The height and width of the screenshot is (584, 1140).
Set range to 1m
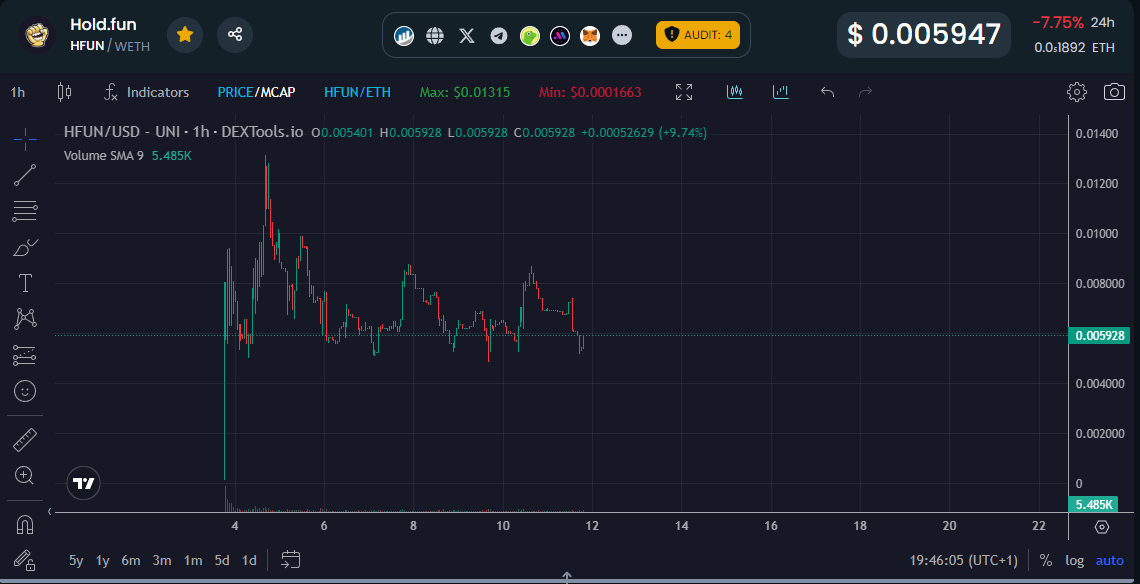193,560
